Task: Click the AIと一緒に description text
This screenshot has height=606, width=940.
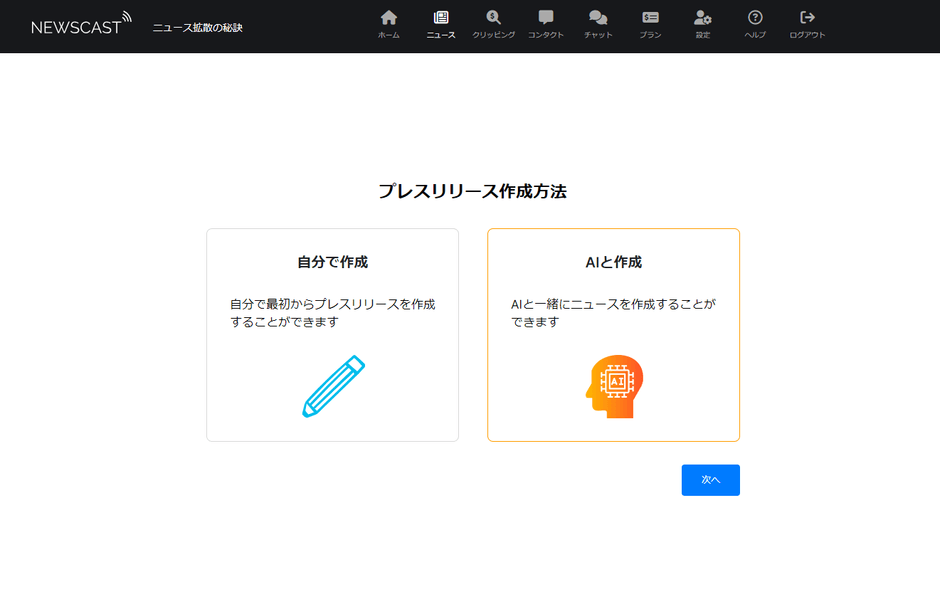Action: [x=613, y=312]
